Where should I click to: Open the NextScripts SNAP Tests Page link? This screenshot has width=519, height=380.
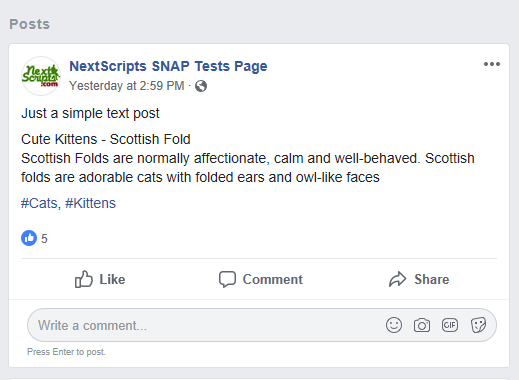(168, 66)
